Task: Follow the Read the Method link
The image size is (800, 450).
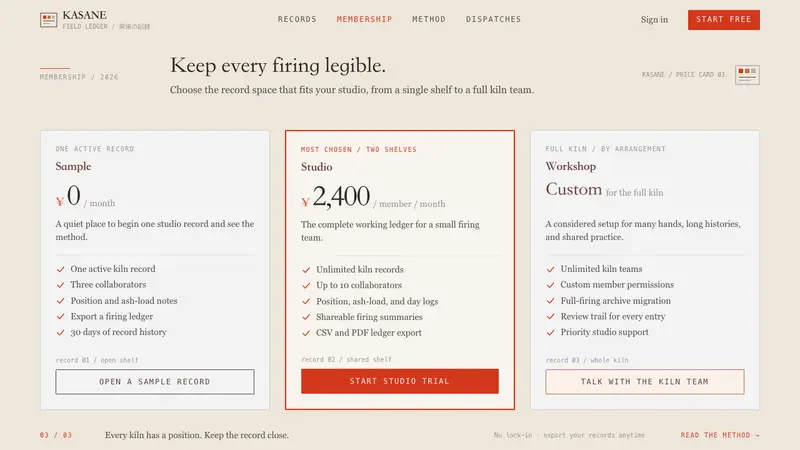Action: [720, 435]
